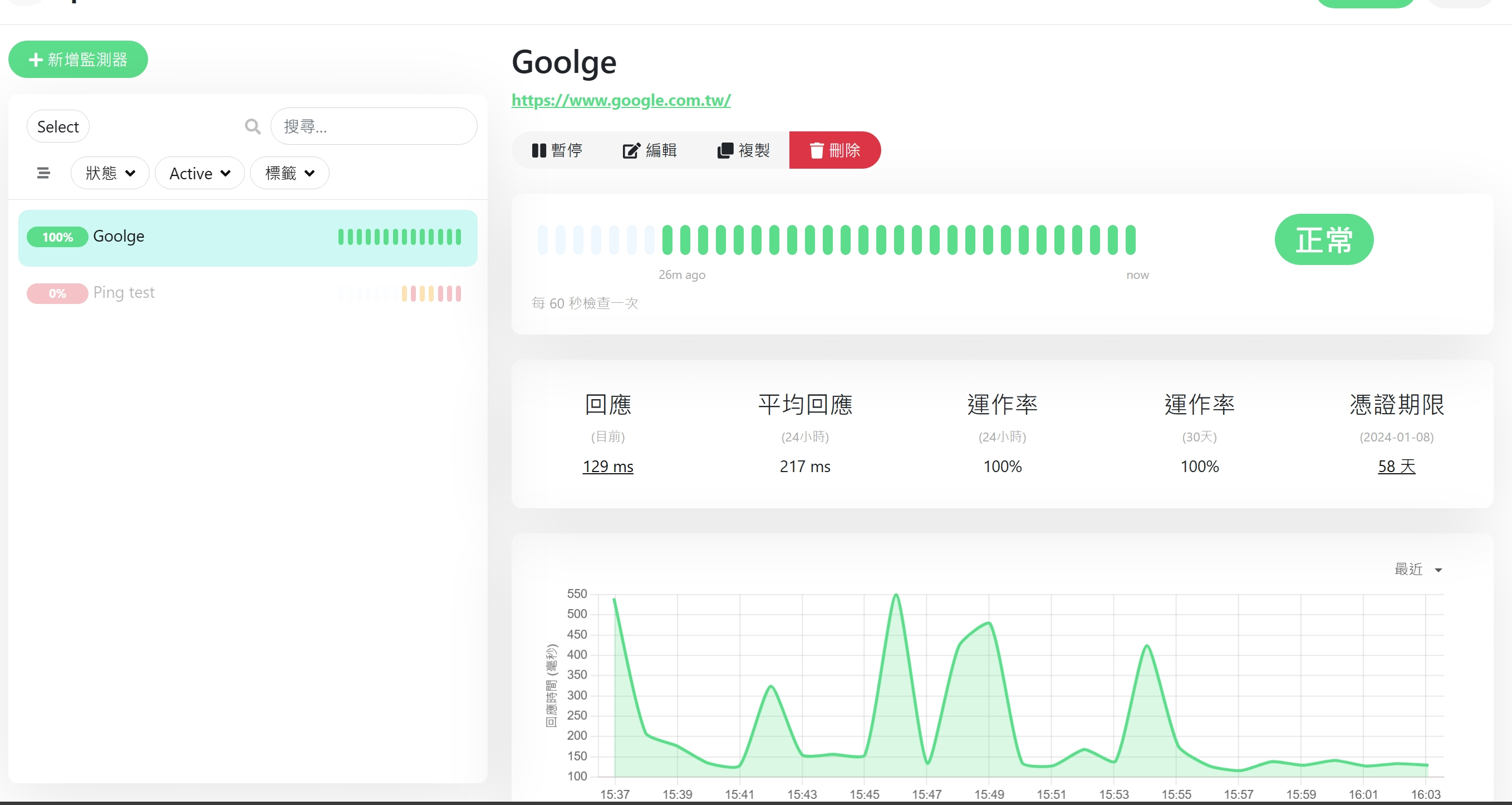Click the magnifier search icon
Viewport: 1512px width, 805px height.
point(252,126)
